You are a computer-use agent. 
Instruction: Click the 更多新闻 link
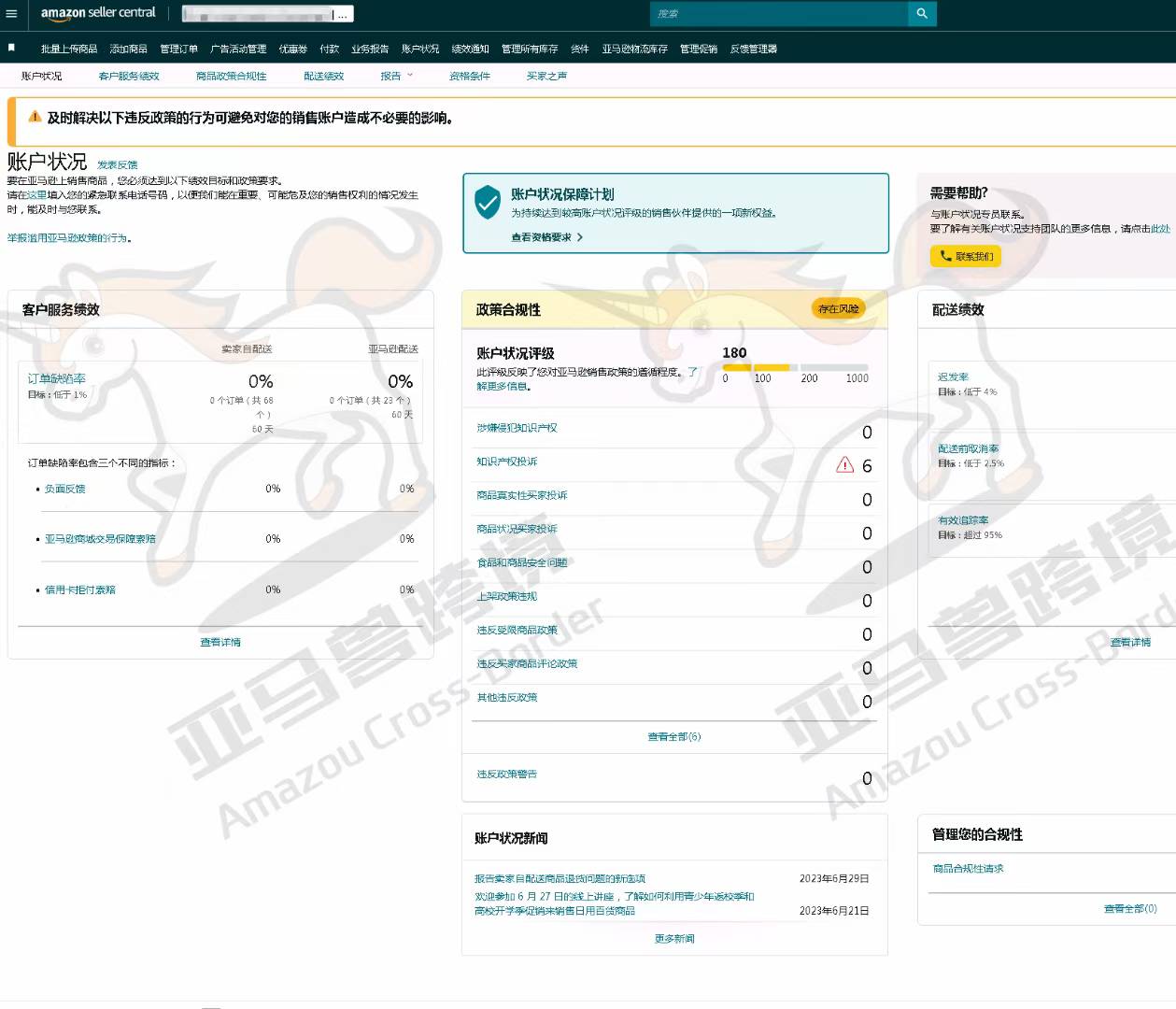pyautogui.click(x=674, y=938)
